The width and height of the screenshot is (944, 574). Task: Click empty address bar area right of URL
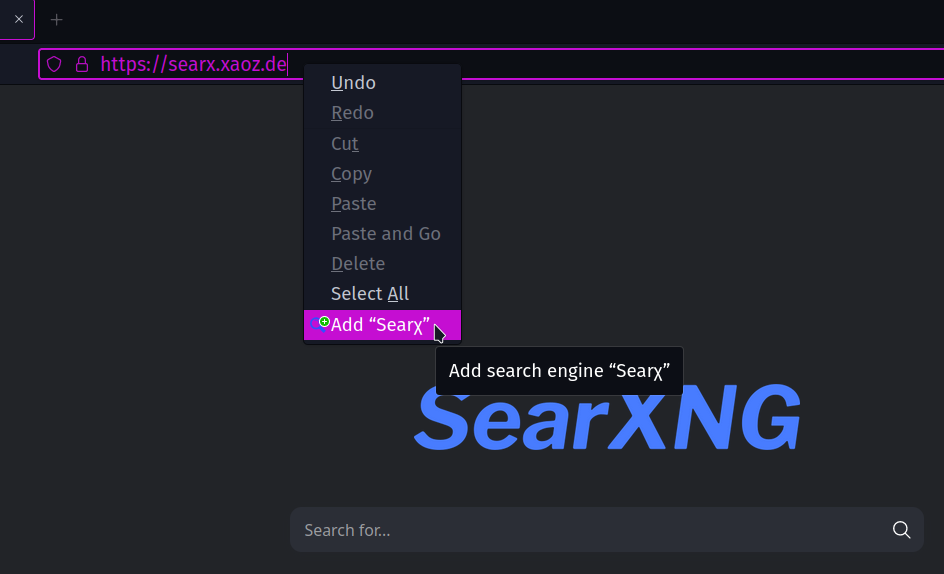pos(700,64)
